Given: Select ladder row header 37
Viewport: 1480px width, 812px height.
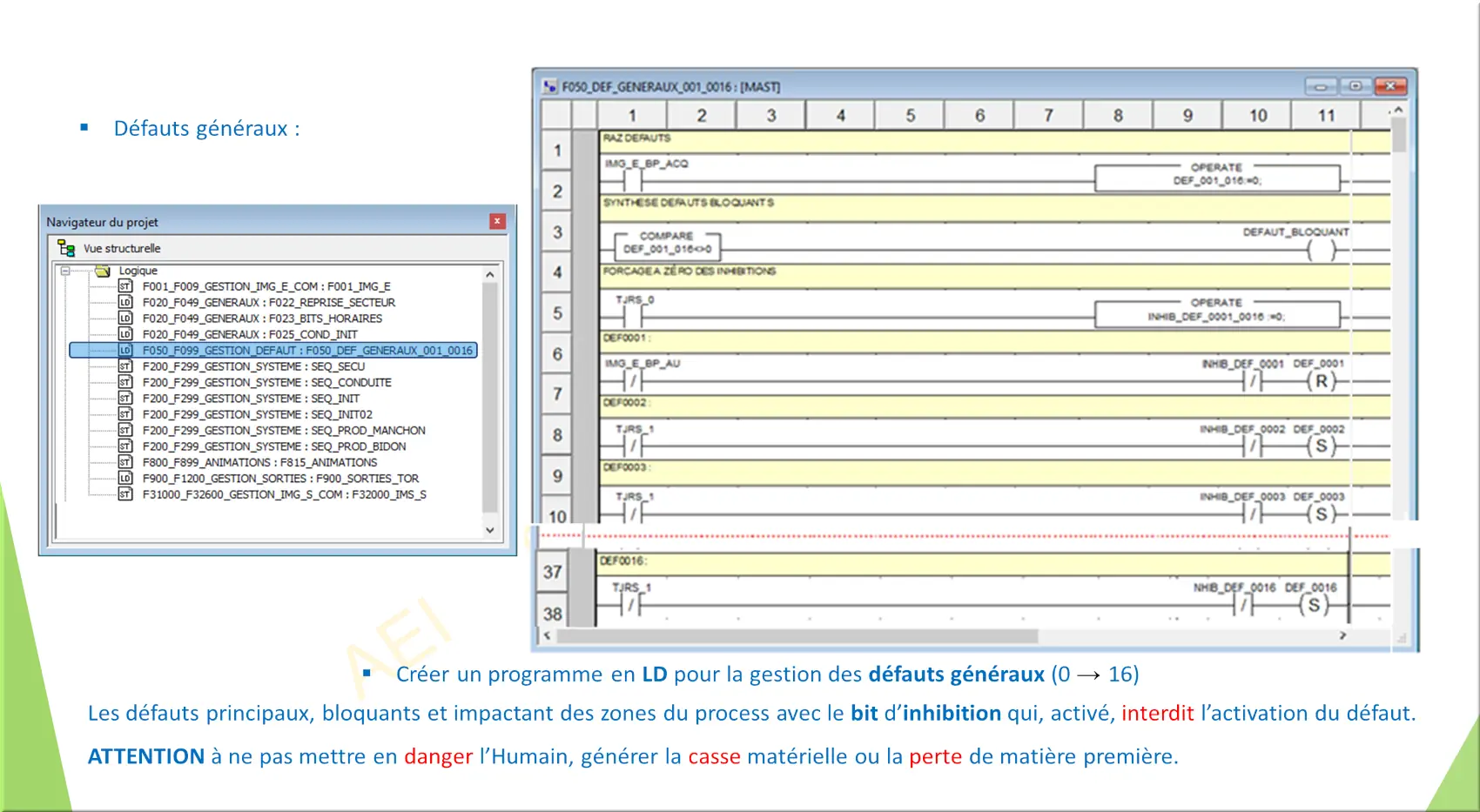Looking at the screenshot, I should point(553,572).
